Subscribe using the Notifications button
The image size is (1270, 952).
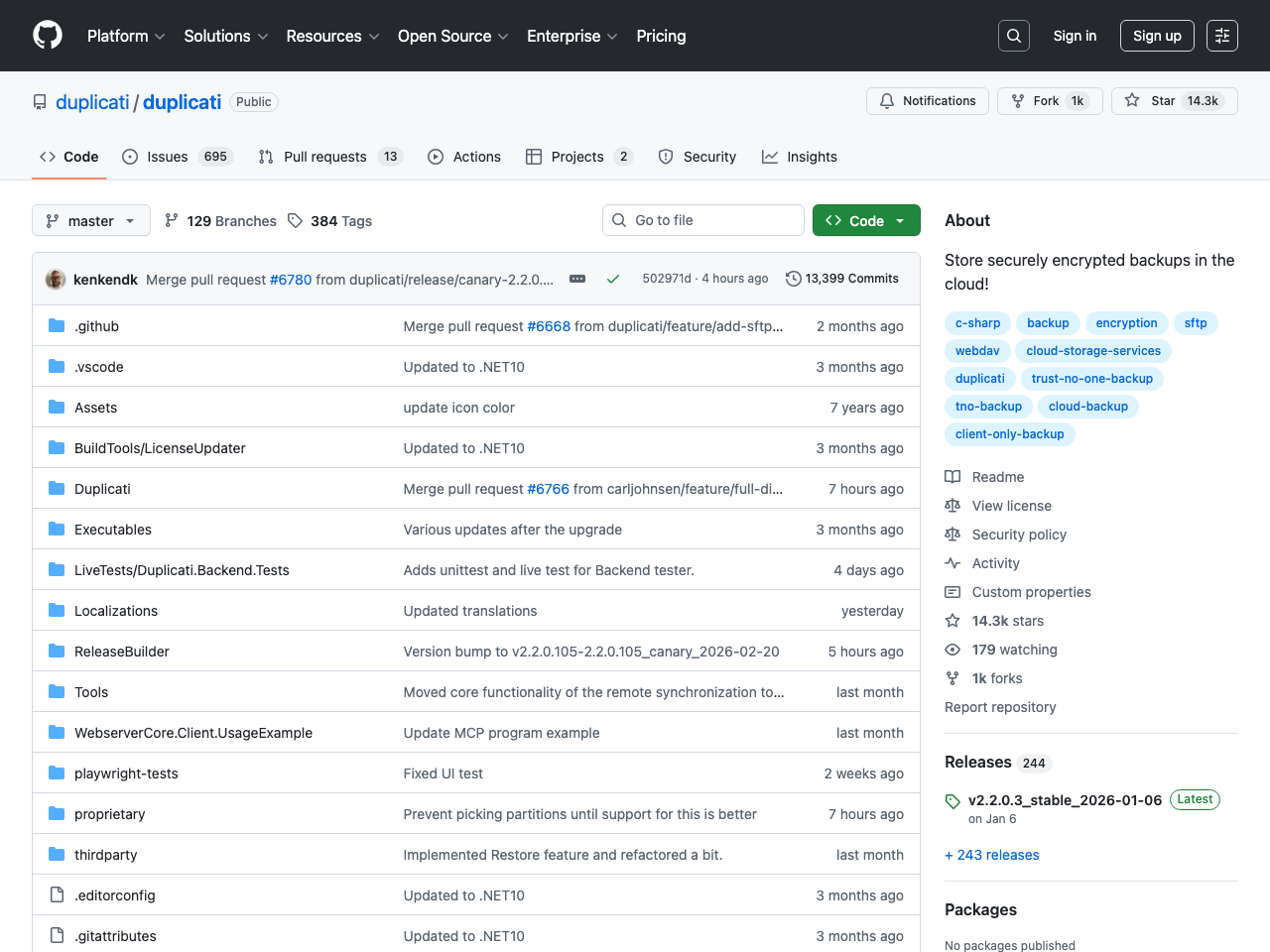(927, 100)
